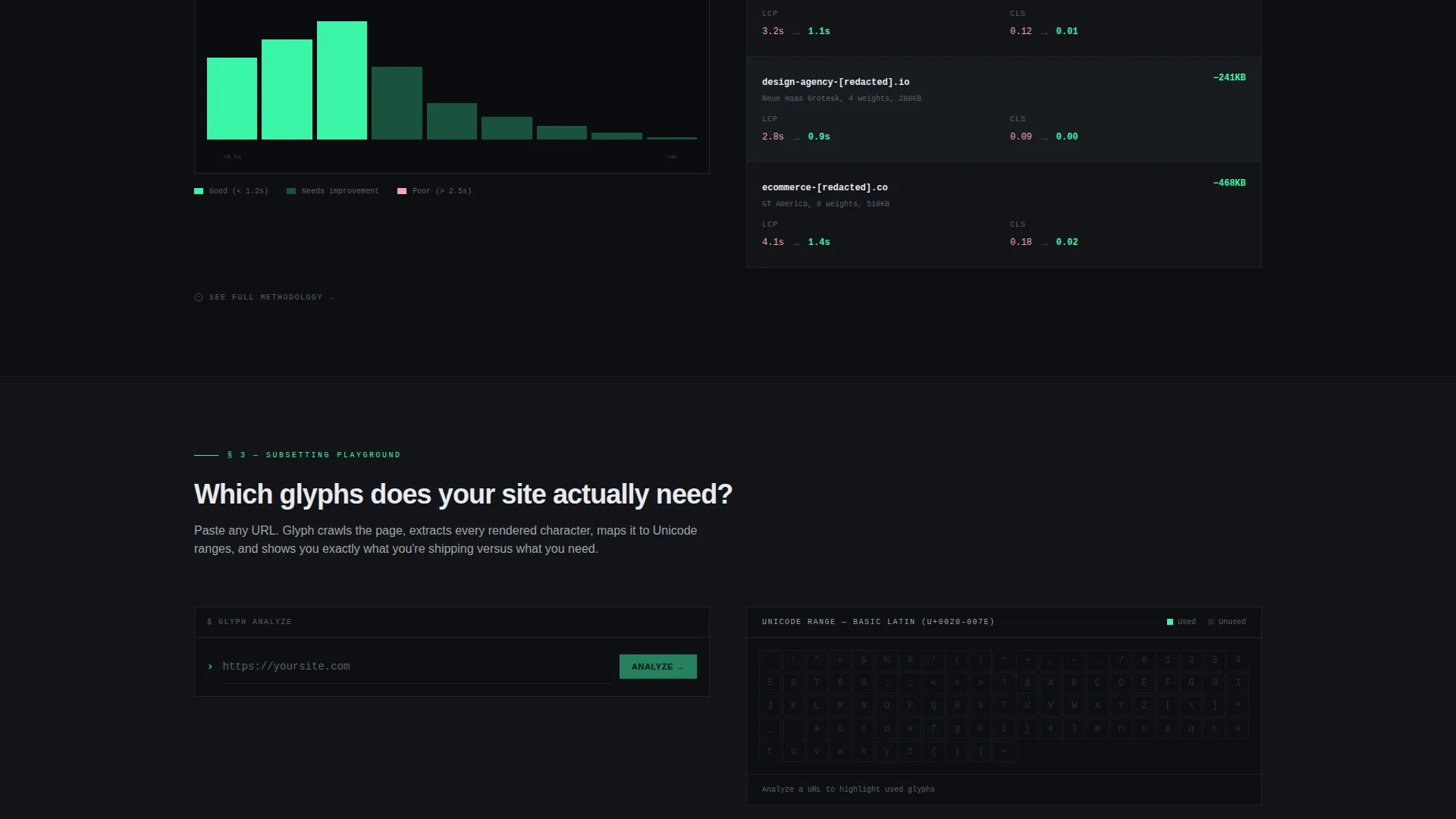Viewport: 1456px width, 819px height.
Task: Select the '%' glyph cell
Action: coord(886,660)
